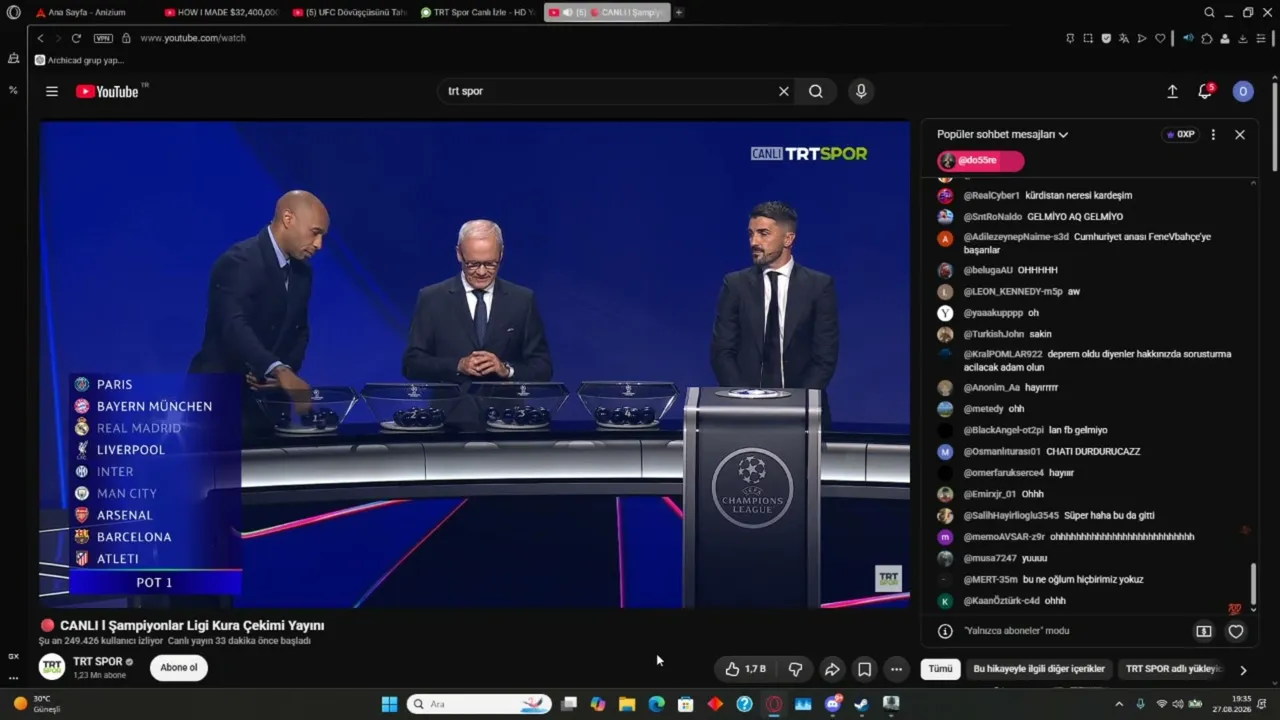Screen dimensions: 1280x720
Task: Go back in browser history
Action: pos(40,38)
